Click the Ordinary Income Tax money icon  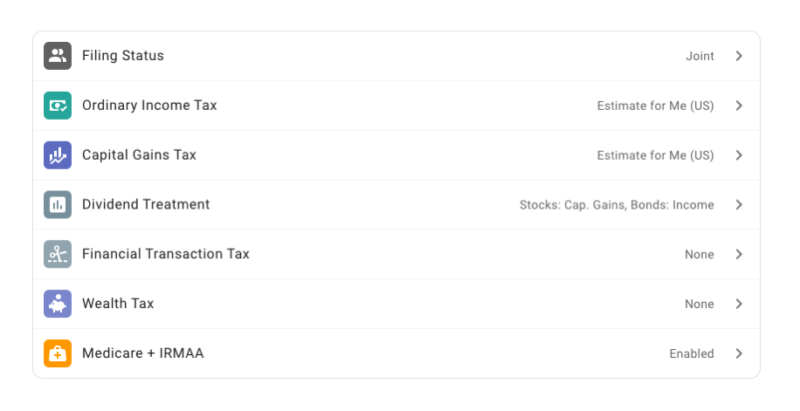[x=58, y=105]
